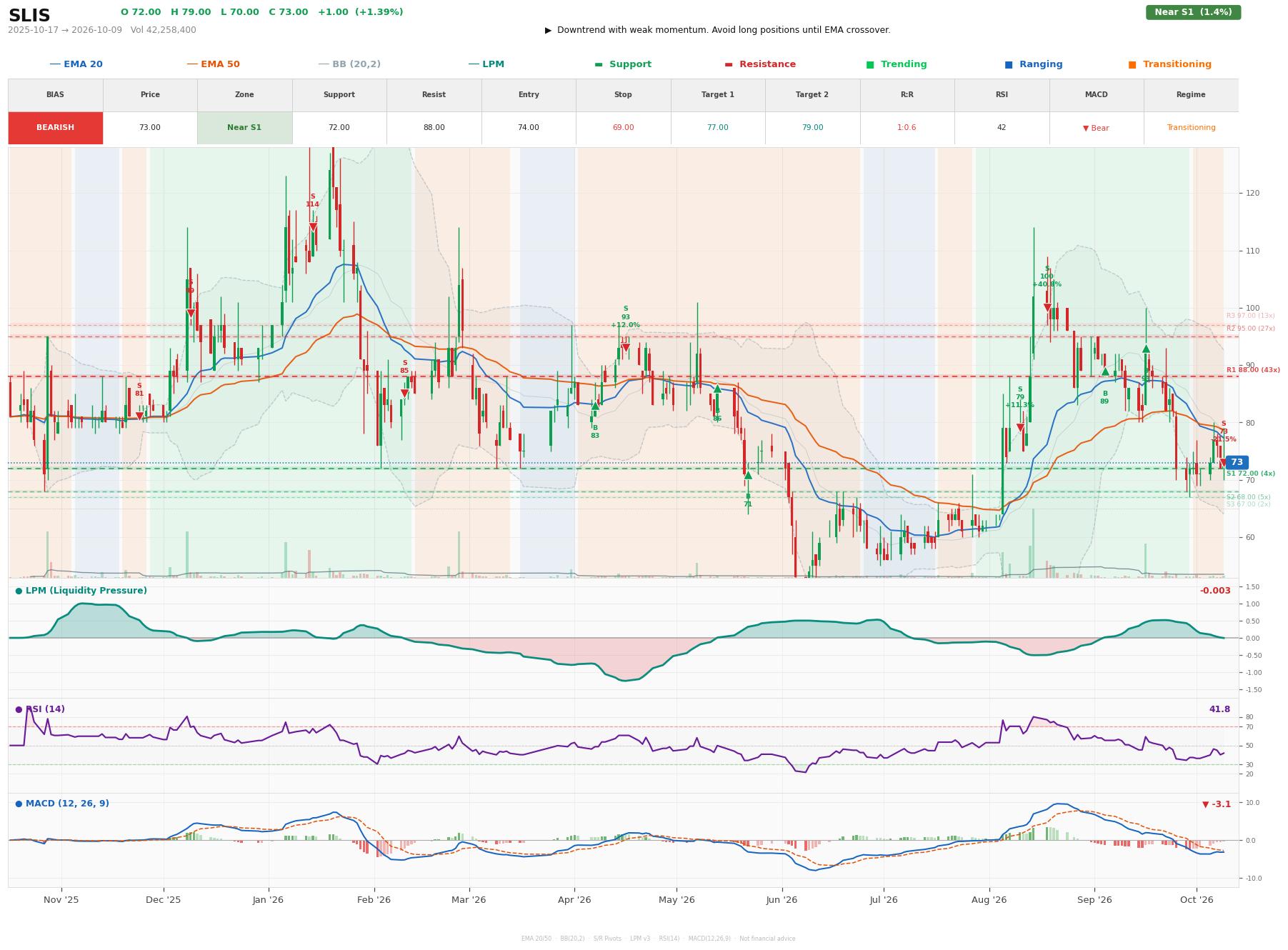Viewport: 1288px width, 950px height.
Task: Click the sell triangle marked S 81
Action: (x=139, y=416)
